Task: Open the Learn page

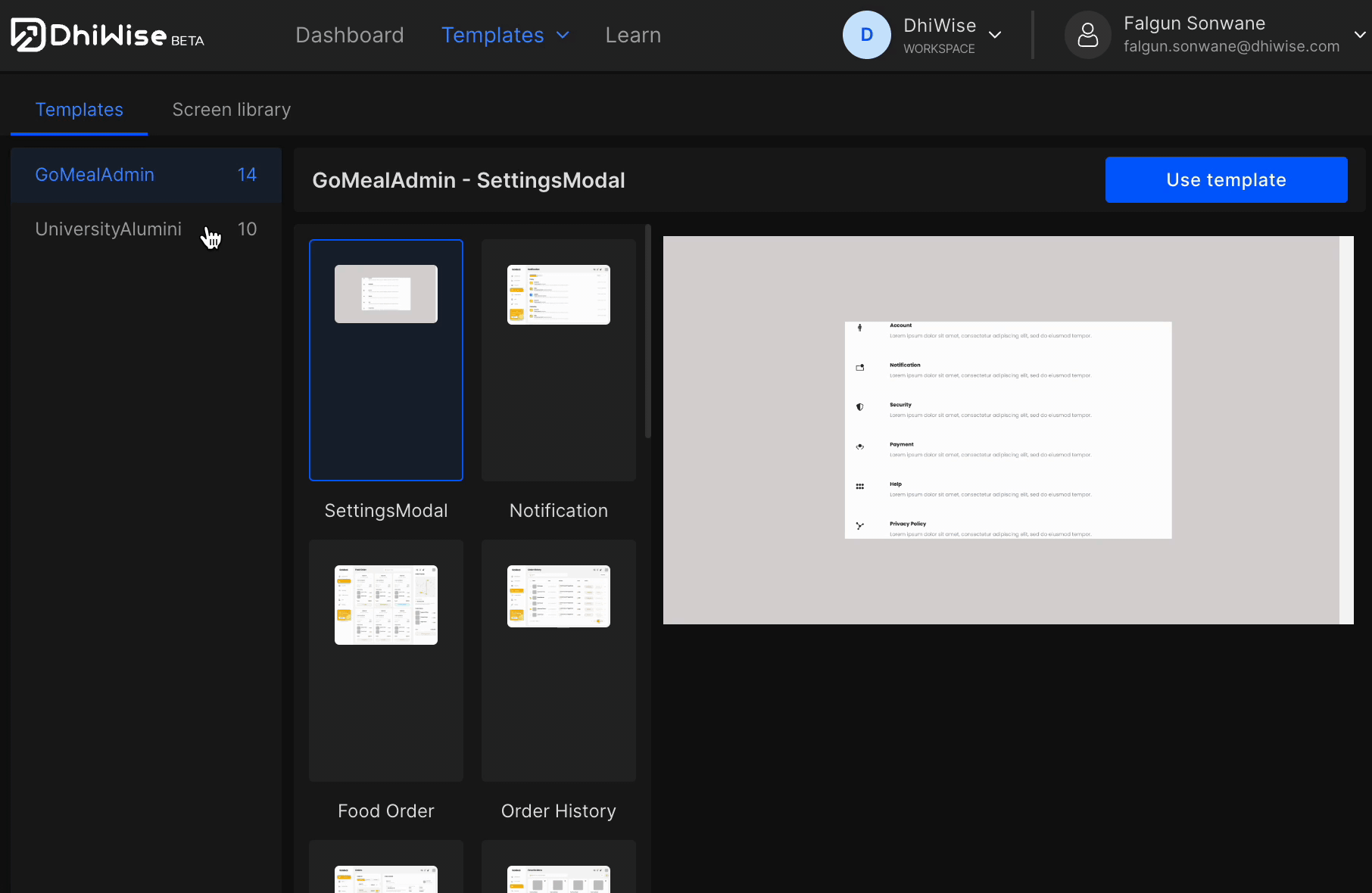Action: pos(633,35)
